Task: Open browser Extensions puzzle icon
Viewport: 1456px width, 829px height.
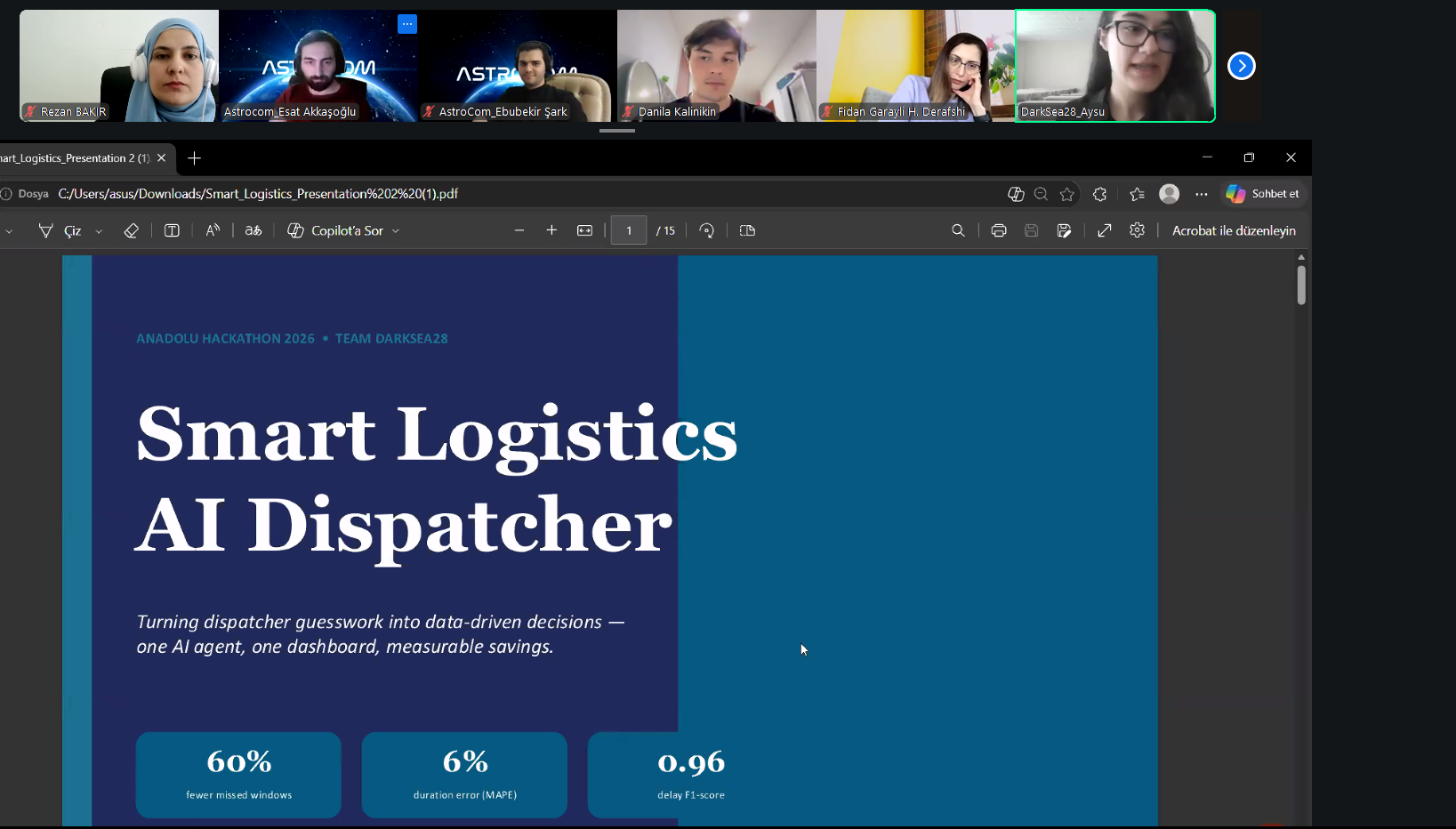Action: pyautogui.click(x=1100, y=194)
